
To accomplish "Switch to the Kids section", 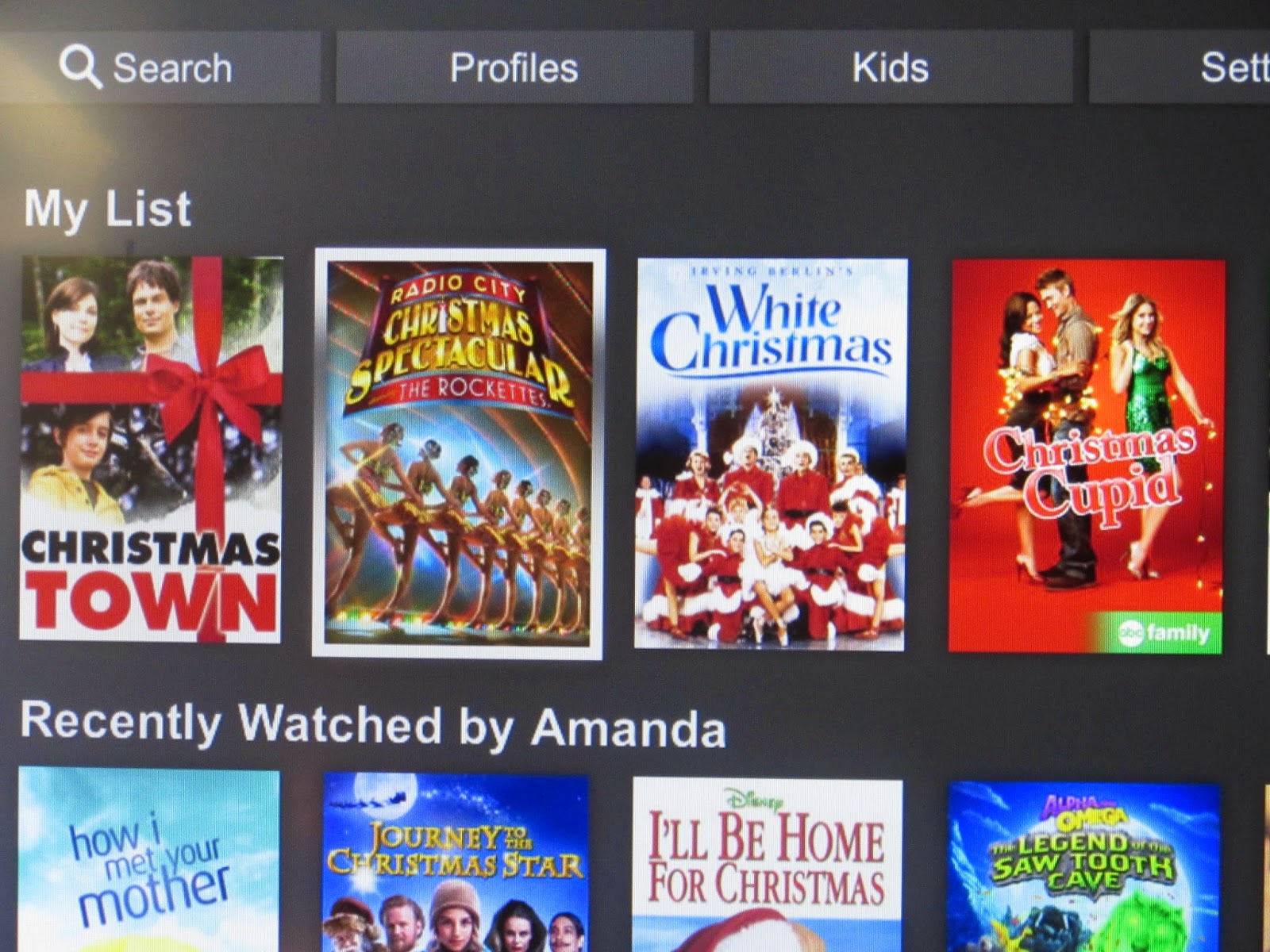I will [x=891, y=67].
